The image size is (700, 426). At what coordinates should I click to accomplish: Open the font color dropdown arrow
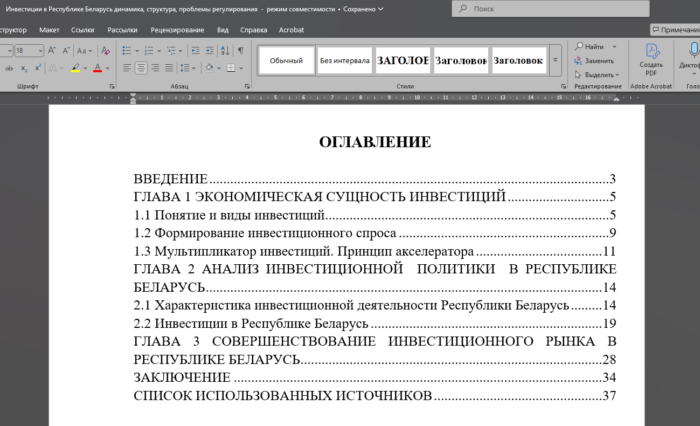(108, 68)
